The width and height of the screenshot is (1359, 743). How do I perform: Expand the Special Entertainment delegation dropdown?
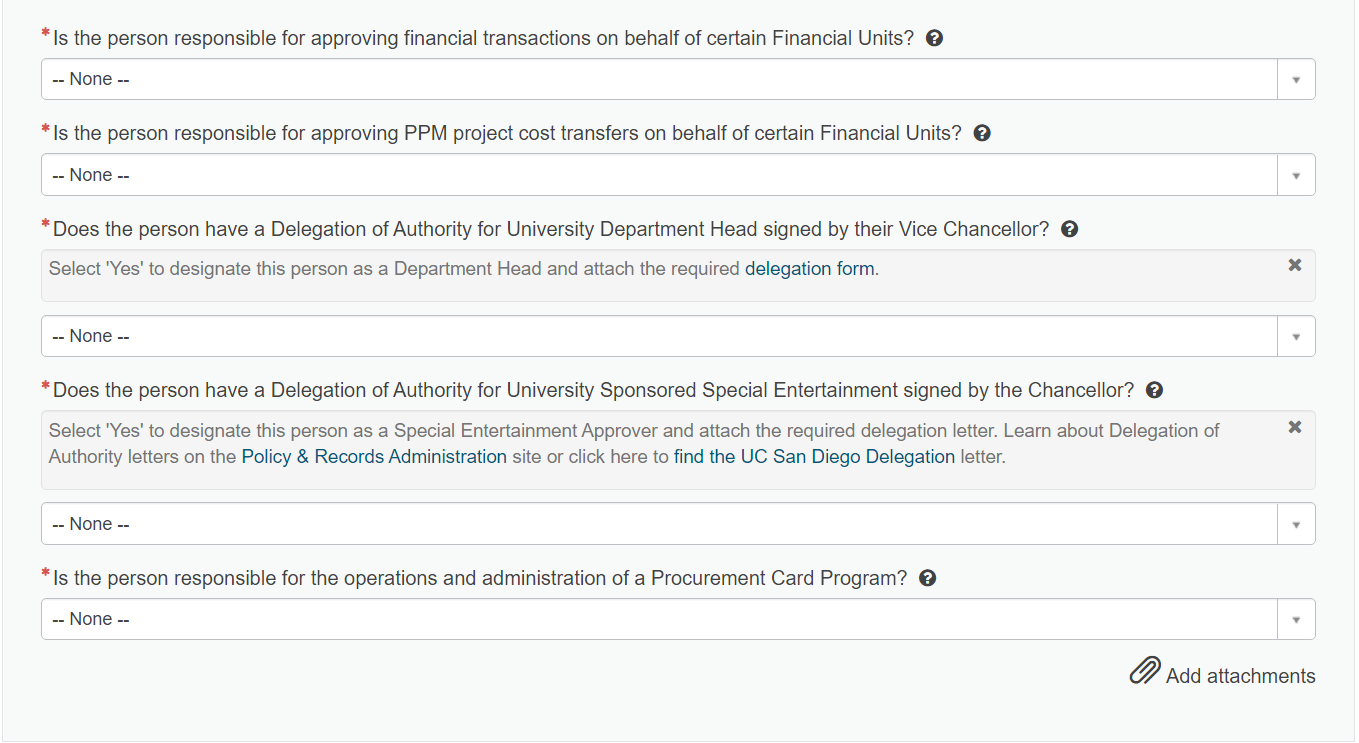pos(678,524)
